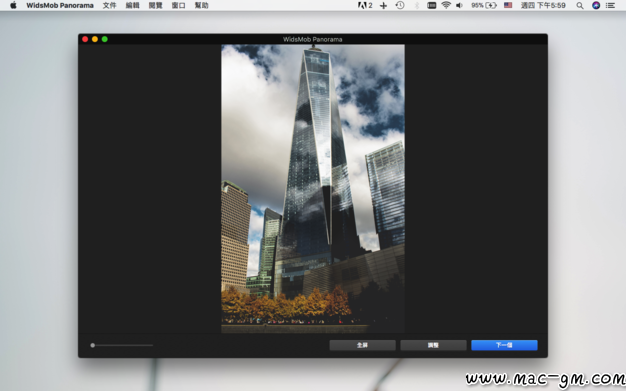
Task: Open the Notification Center list icon
Action: click(x=610, y=5)
